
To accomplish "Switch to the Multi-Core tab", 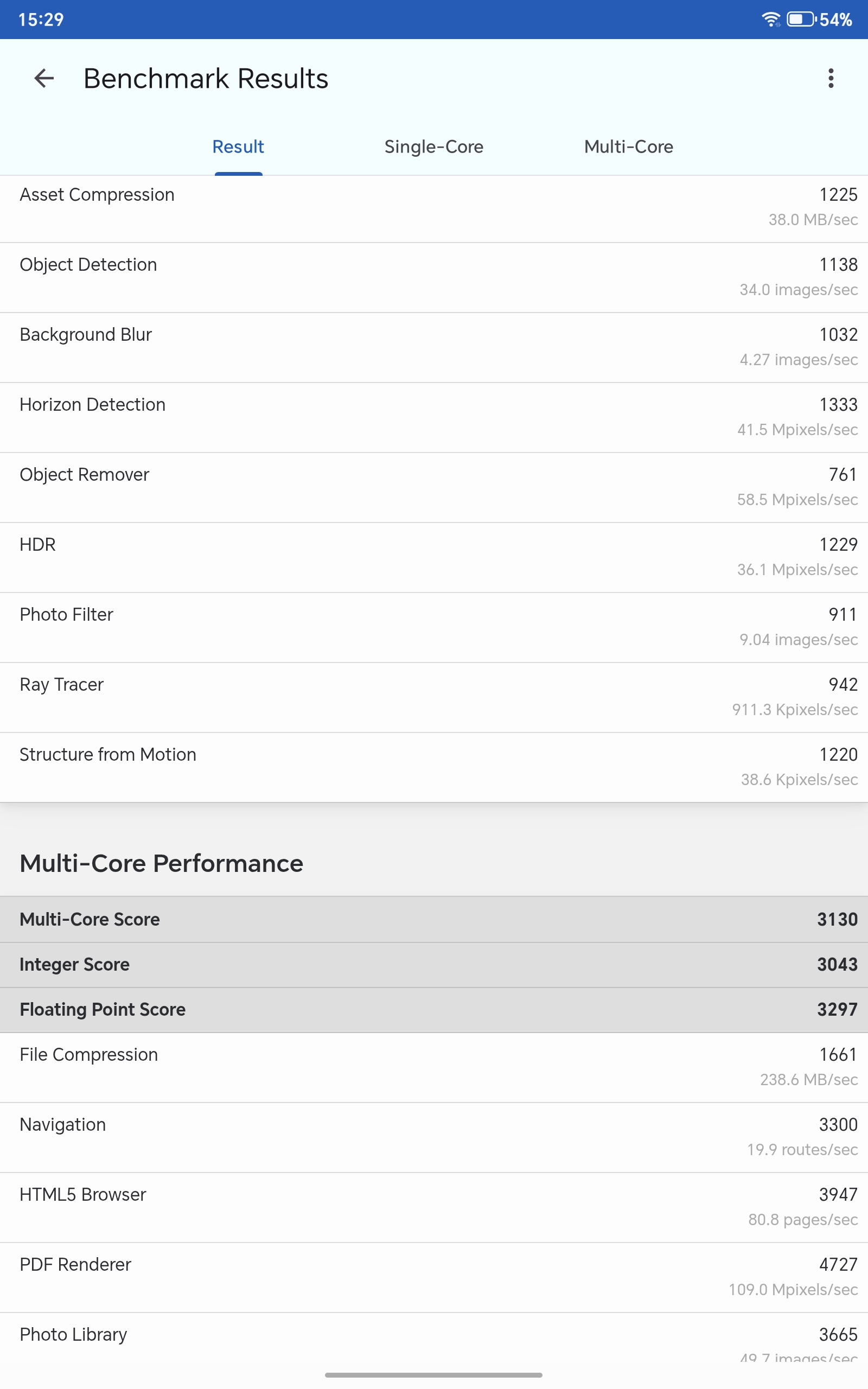I will 628,147.
